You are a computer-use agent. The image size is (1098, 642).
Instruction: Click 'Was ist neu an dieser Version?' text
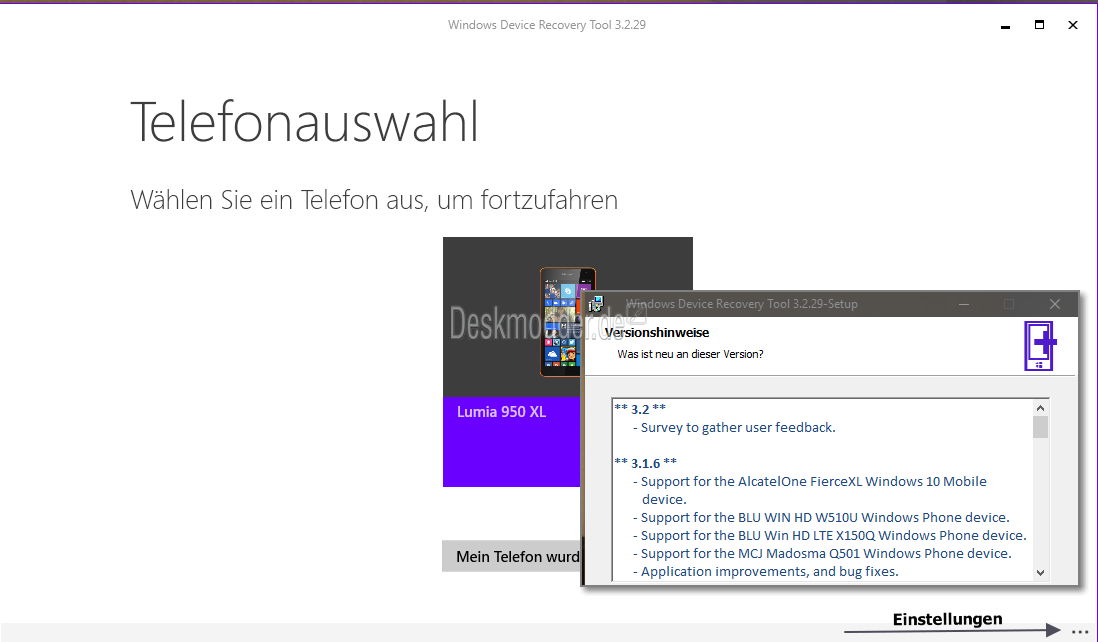690,354
